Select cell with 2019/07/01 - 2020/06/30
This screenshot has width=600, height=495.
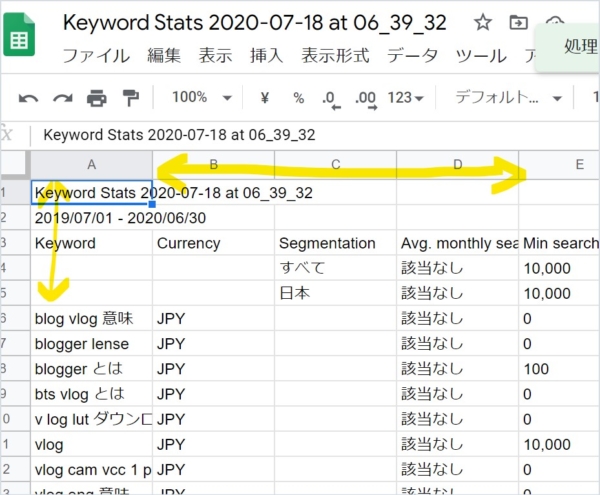[91, 218]
